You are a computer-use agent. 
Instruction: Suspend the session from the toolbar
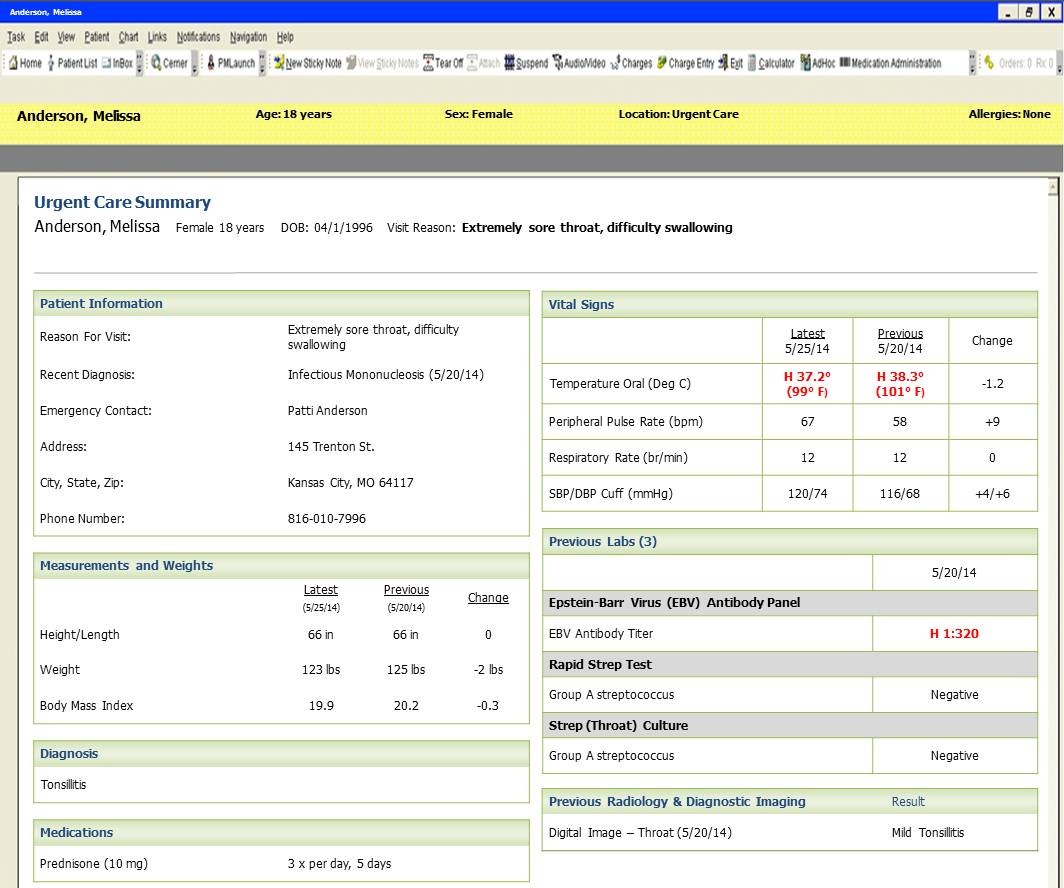[526, 63]
